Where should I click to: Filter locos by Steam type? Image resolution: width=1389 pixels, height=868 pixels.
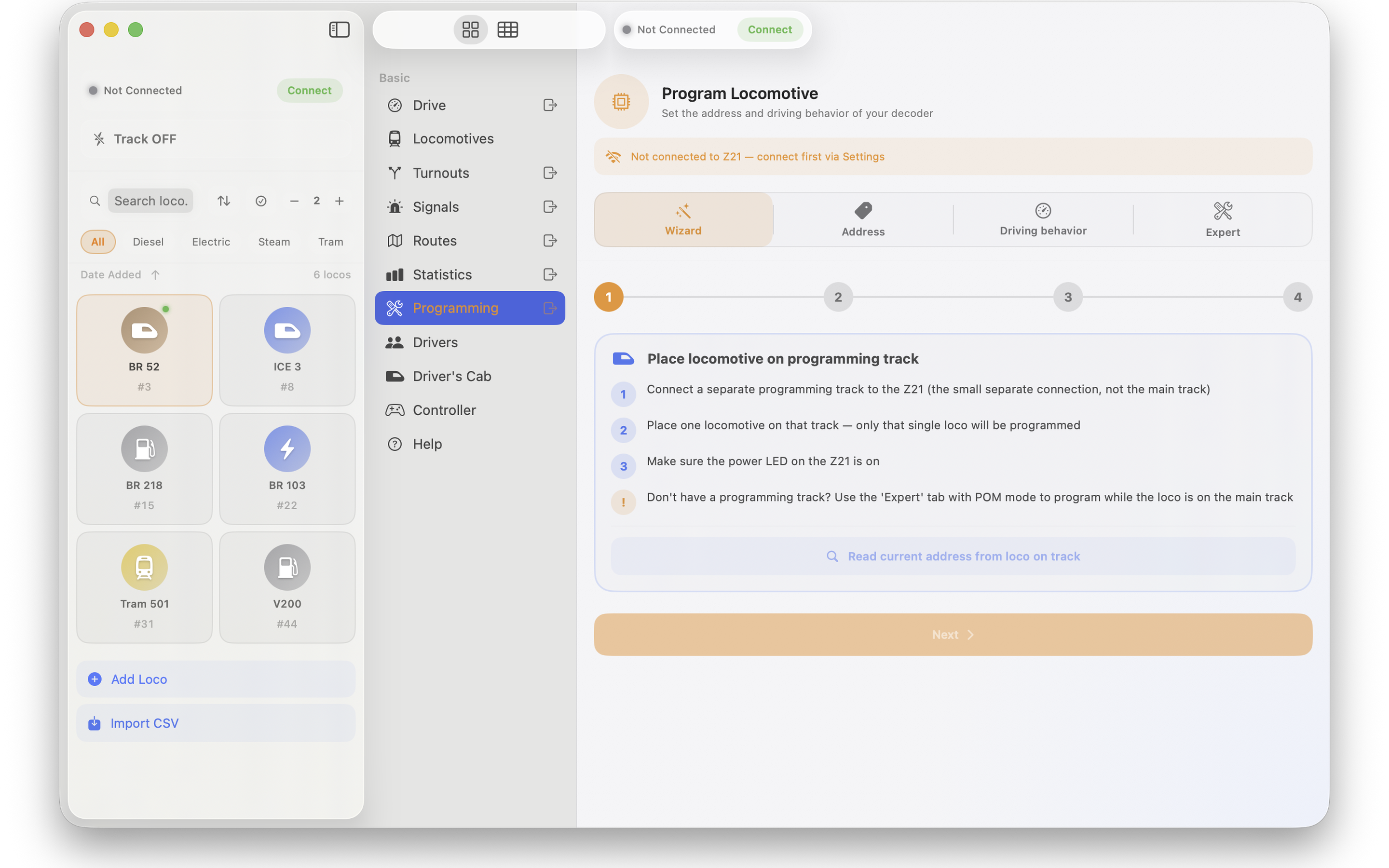pyautogui.click(x=274, y=242)
